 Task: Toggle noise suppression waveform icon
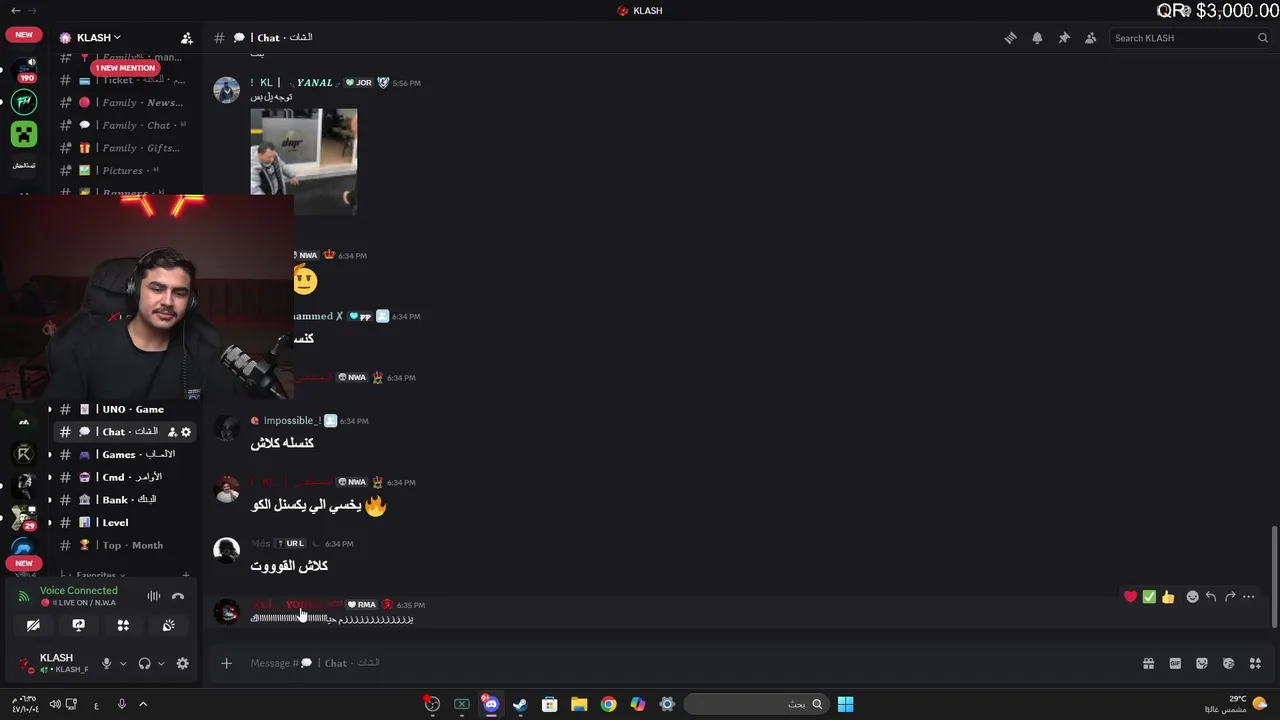tap(153, 596)
